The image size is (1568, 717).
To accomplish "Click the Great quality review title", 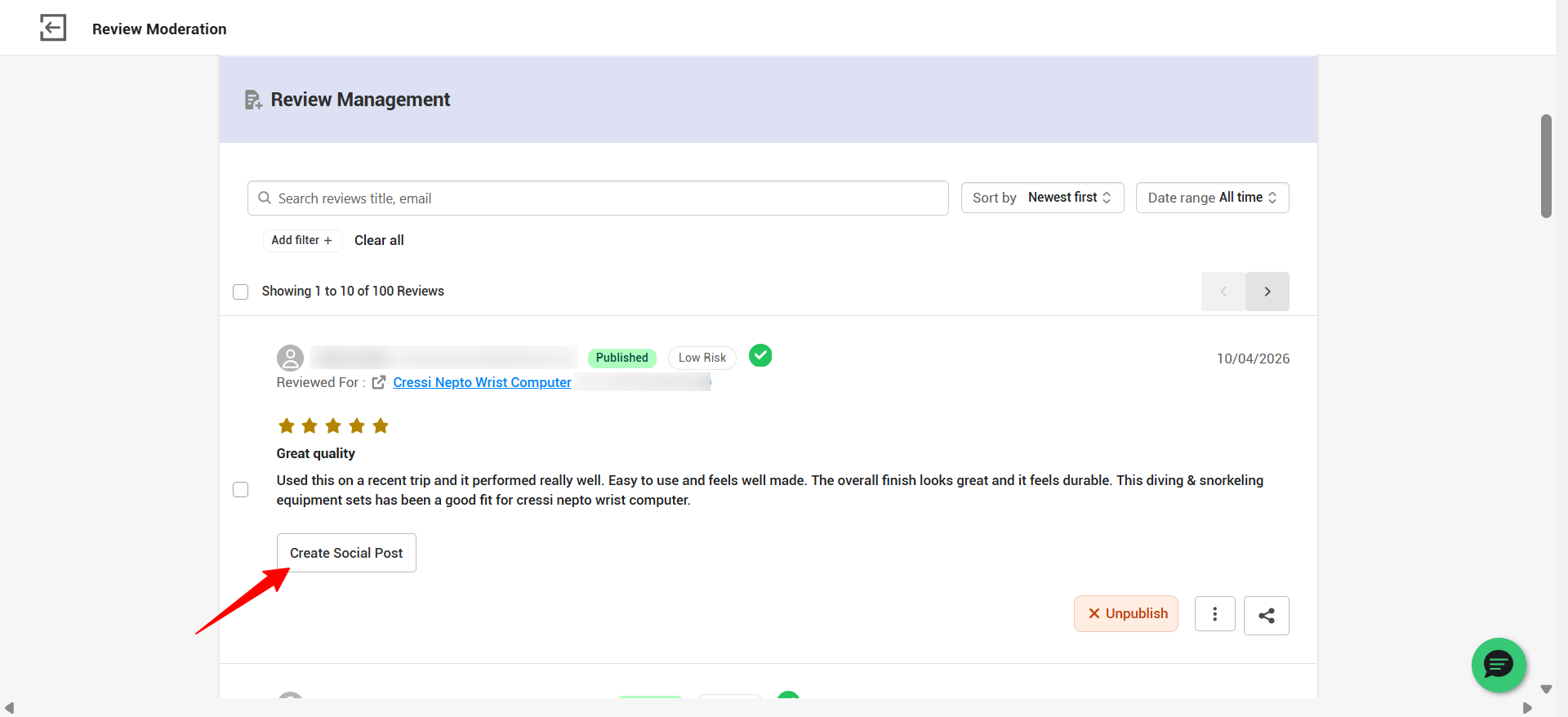I will [x=316, y=453].
